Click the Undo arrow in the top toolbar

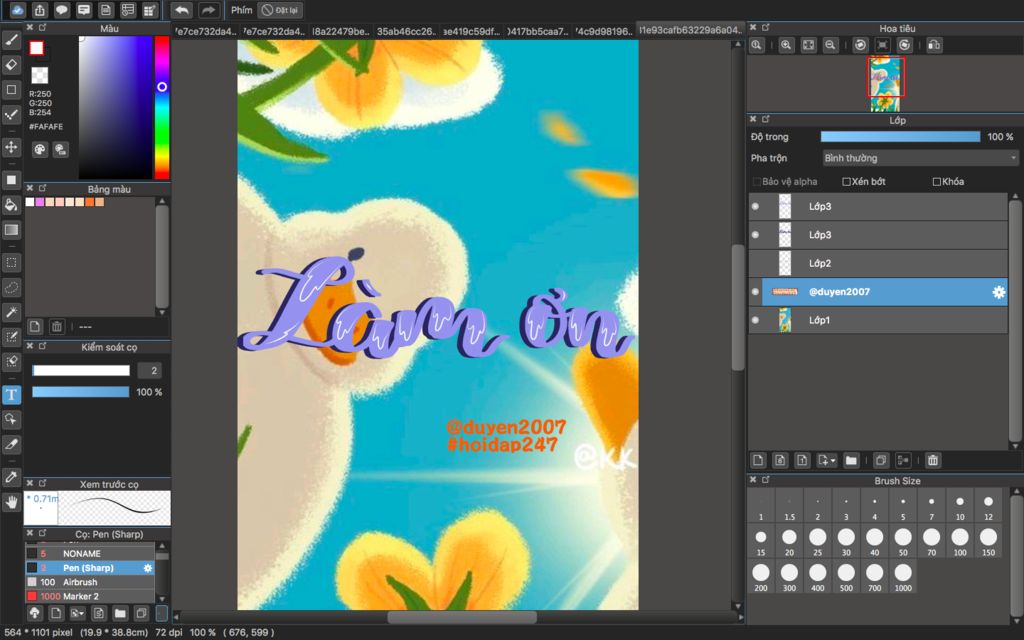(182, 10)
